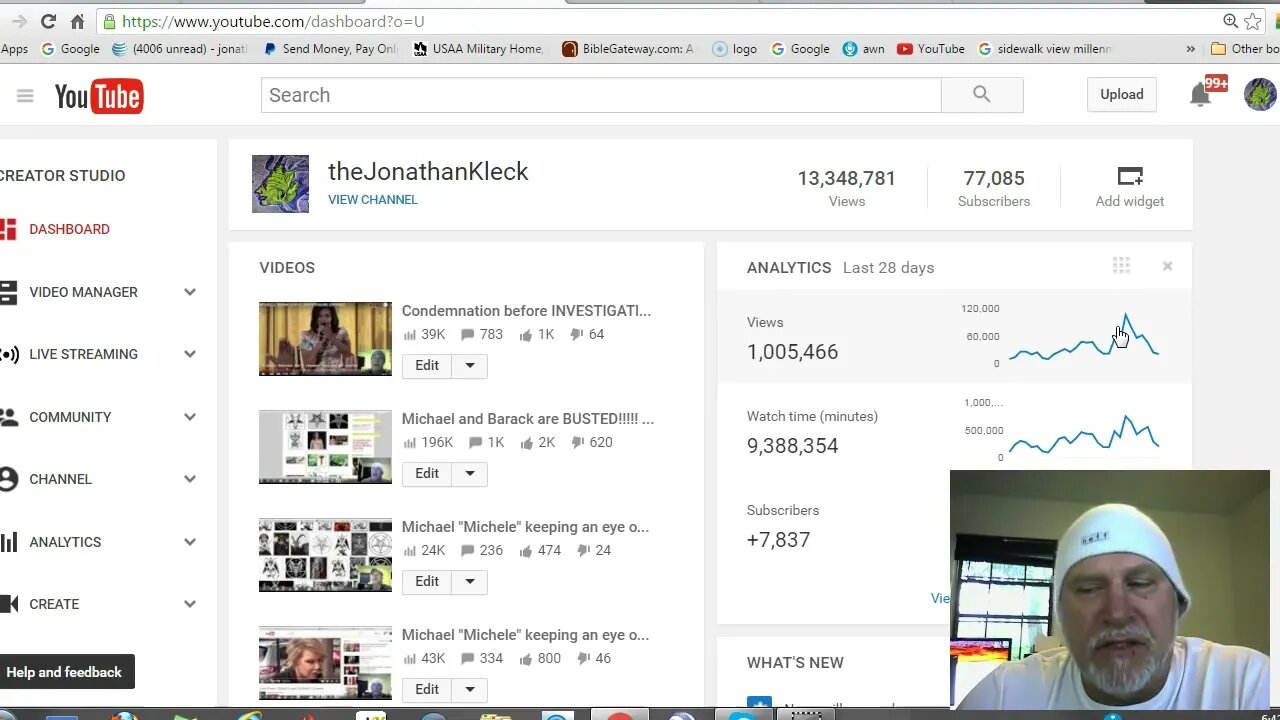Click Help and feedback button
The width and height of the screenshot is (1280, 720).
64,672
